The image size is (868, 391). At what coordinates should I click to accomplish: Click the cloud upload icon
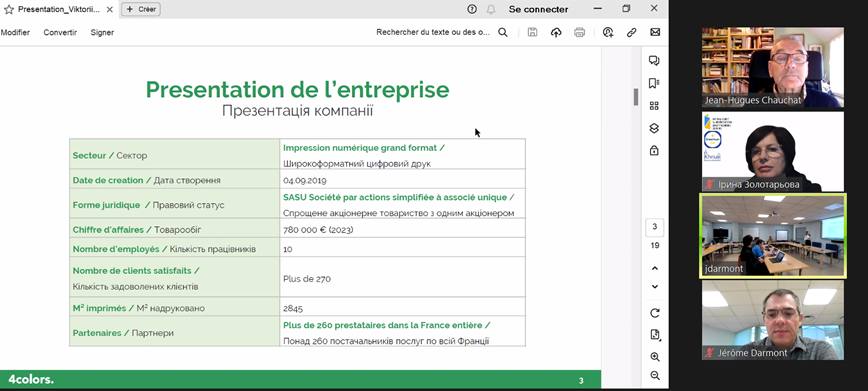(556, 32)
